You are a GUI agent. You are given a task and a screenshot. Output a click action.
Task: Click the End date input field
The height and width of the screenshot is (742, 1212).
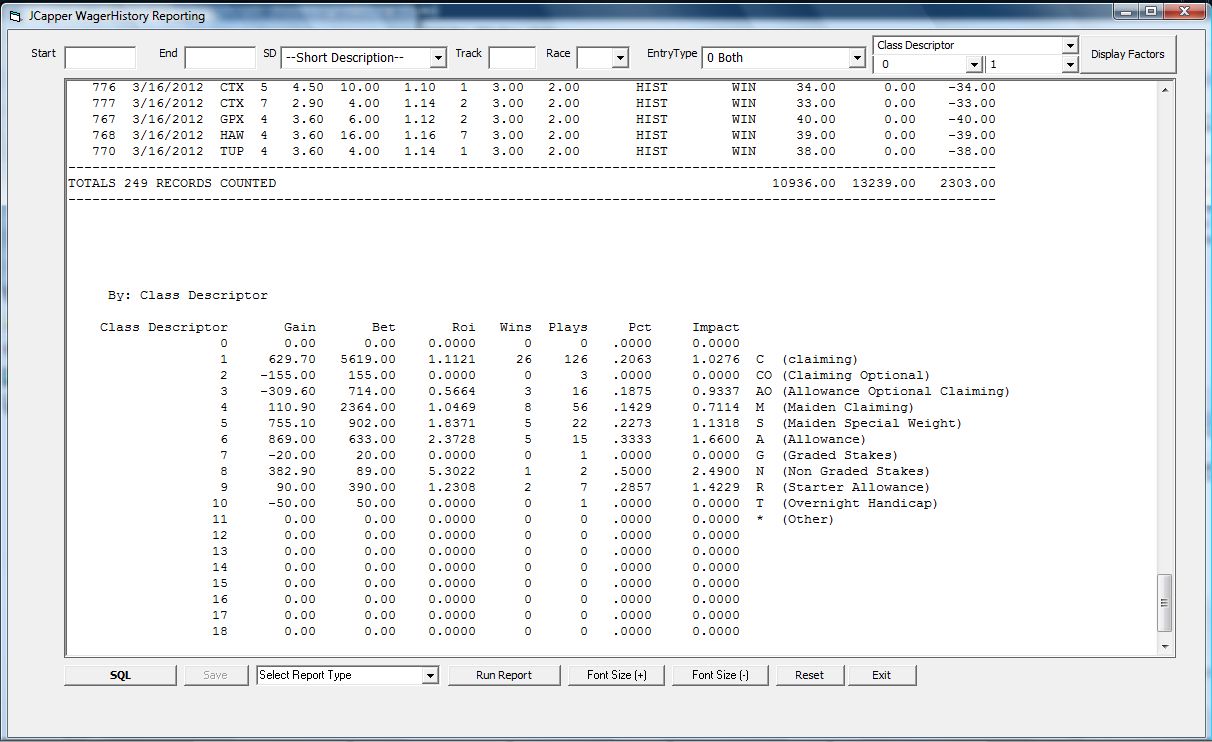click(x=220, y=57)
